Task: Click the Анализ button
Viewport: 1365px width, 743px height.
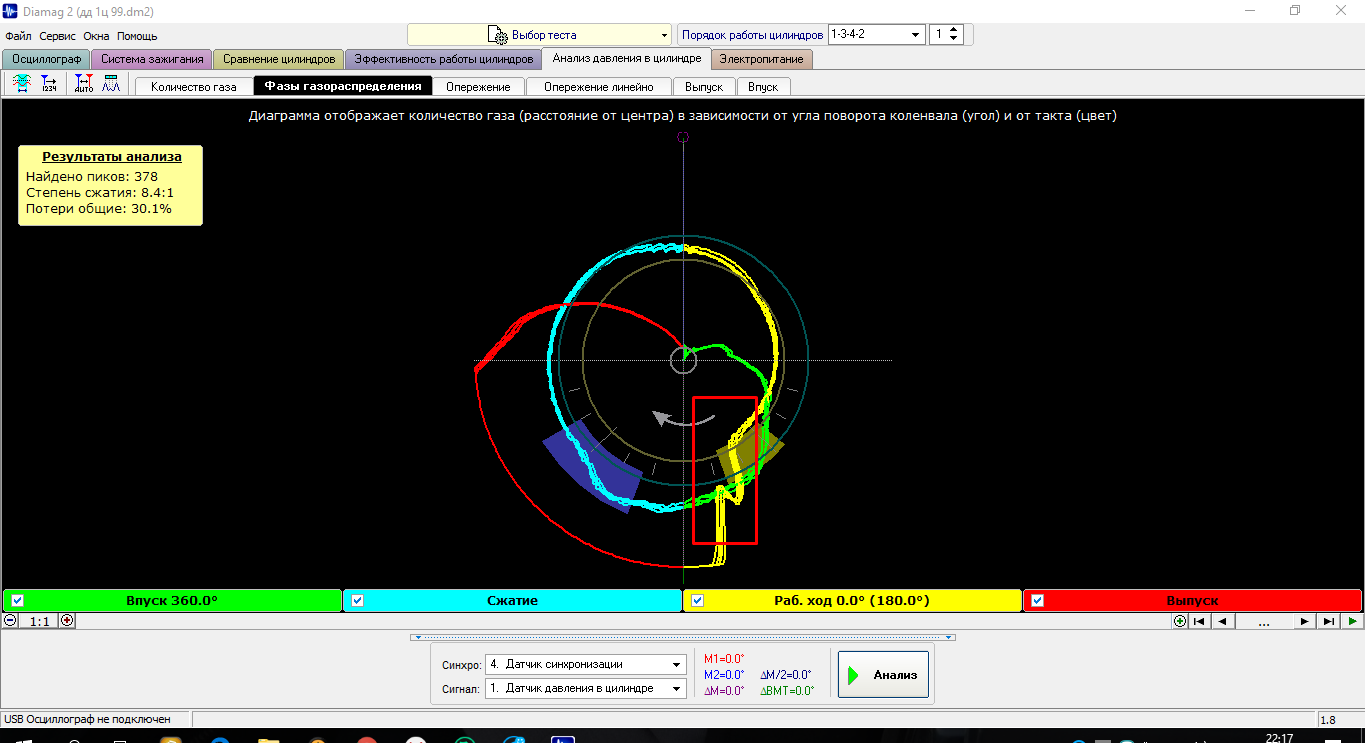Action: (884, 675)
